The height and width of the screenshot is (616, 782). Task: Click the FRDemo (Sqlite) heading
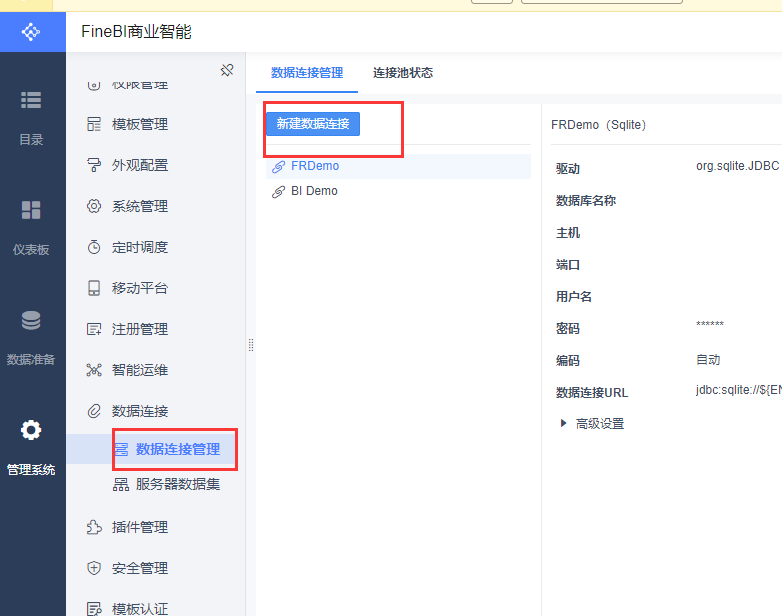[598, 125]
